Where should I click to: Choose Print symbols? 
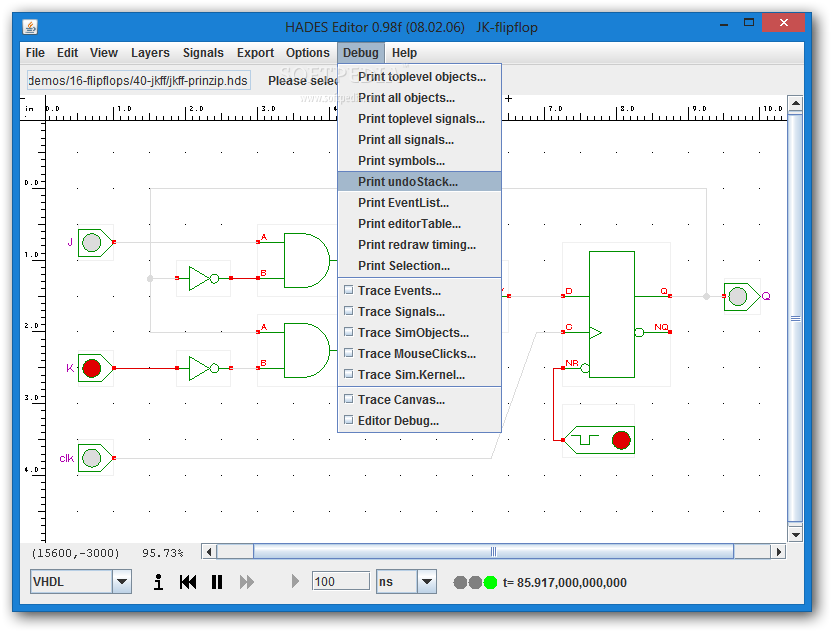(419, 161)
